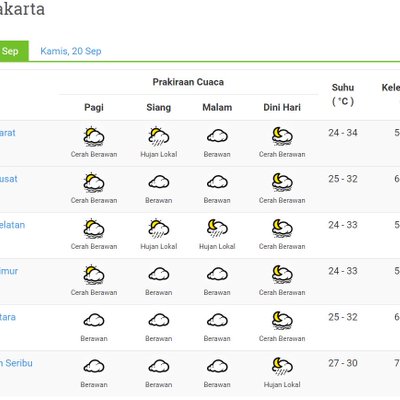The width and height of the screenshot is (400, 400).
Task: Open the Timur region link
Action: click(x=9, y=271)
